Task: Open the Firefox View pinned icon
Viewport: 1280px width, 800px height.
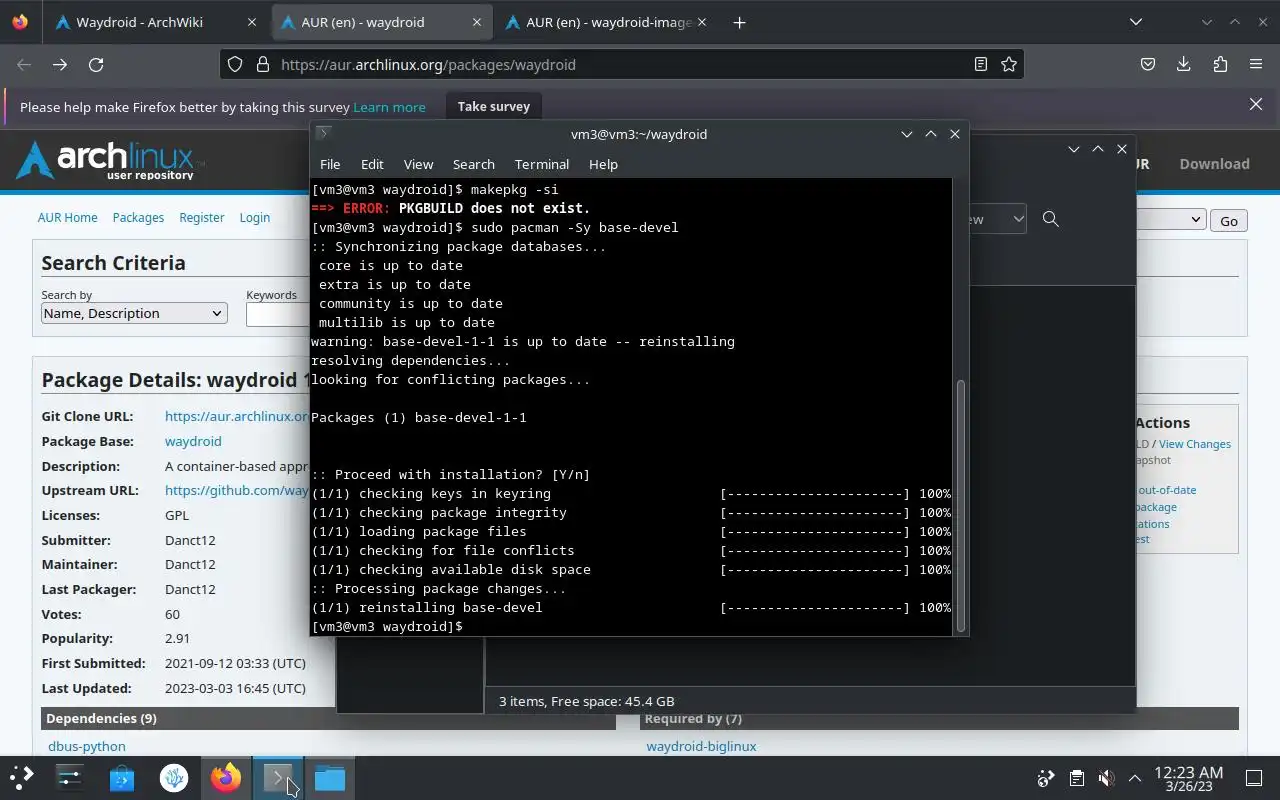Action: (x=20, y=22)
